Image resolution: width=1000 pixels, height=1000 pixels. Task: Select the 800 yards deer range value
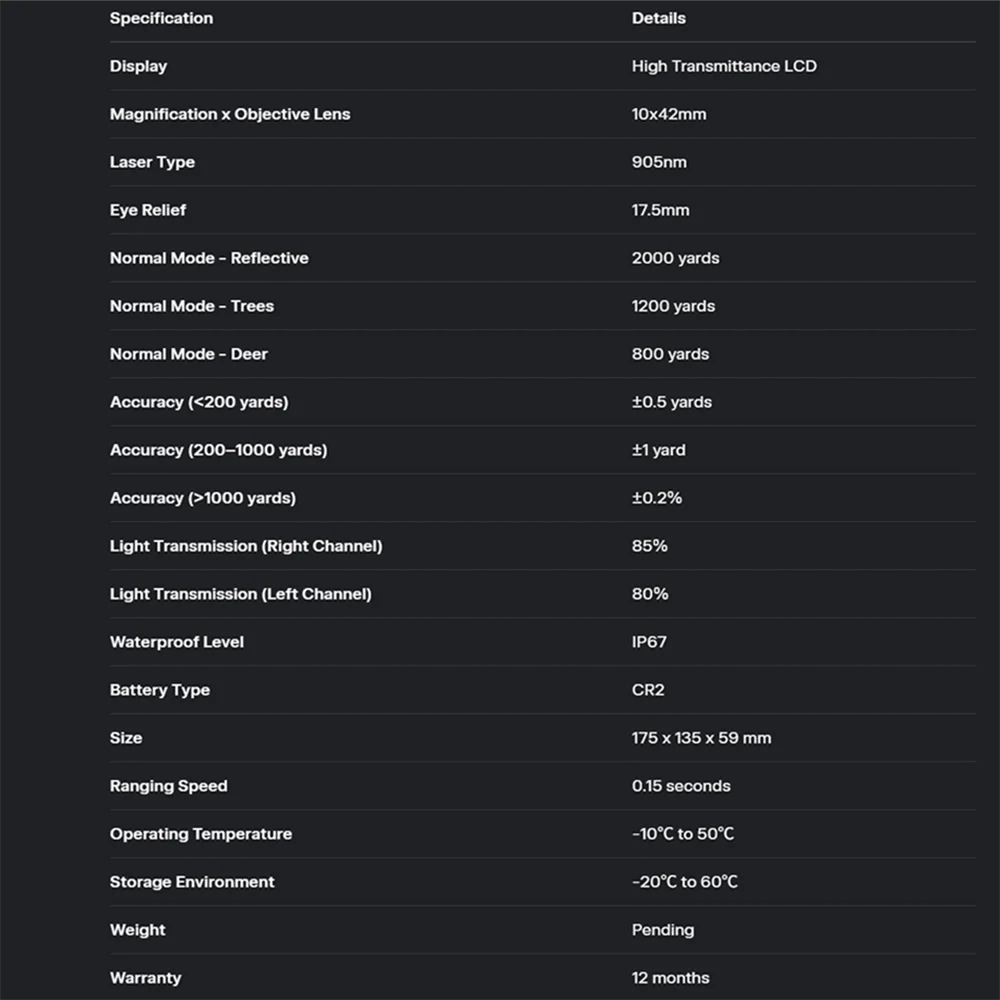[x=670, y=354]
